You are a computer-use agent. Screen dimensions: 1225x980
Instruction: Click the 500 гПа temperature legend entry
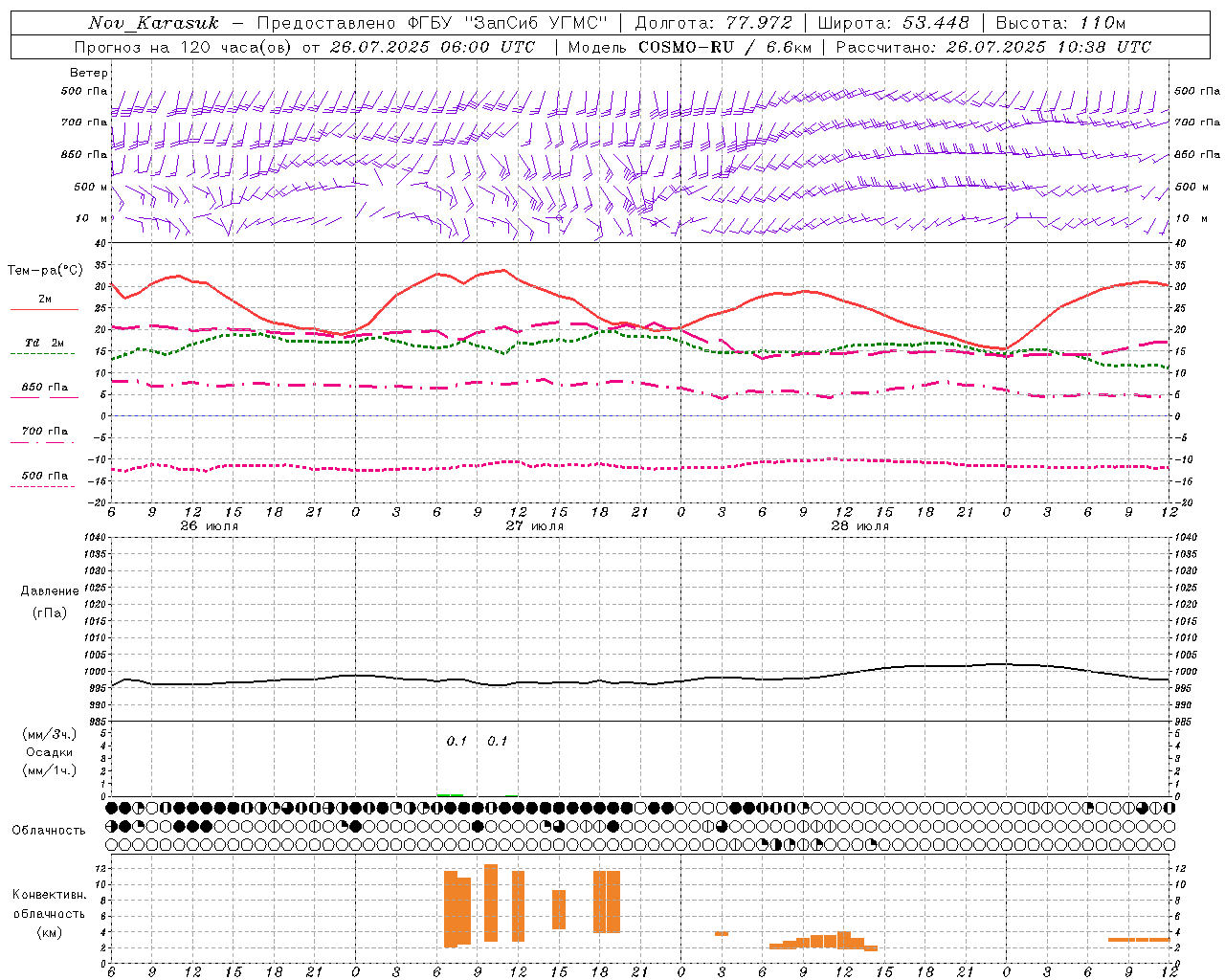[45, 476]
